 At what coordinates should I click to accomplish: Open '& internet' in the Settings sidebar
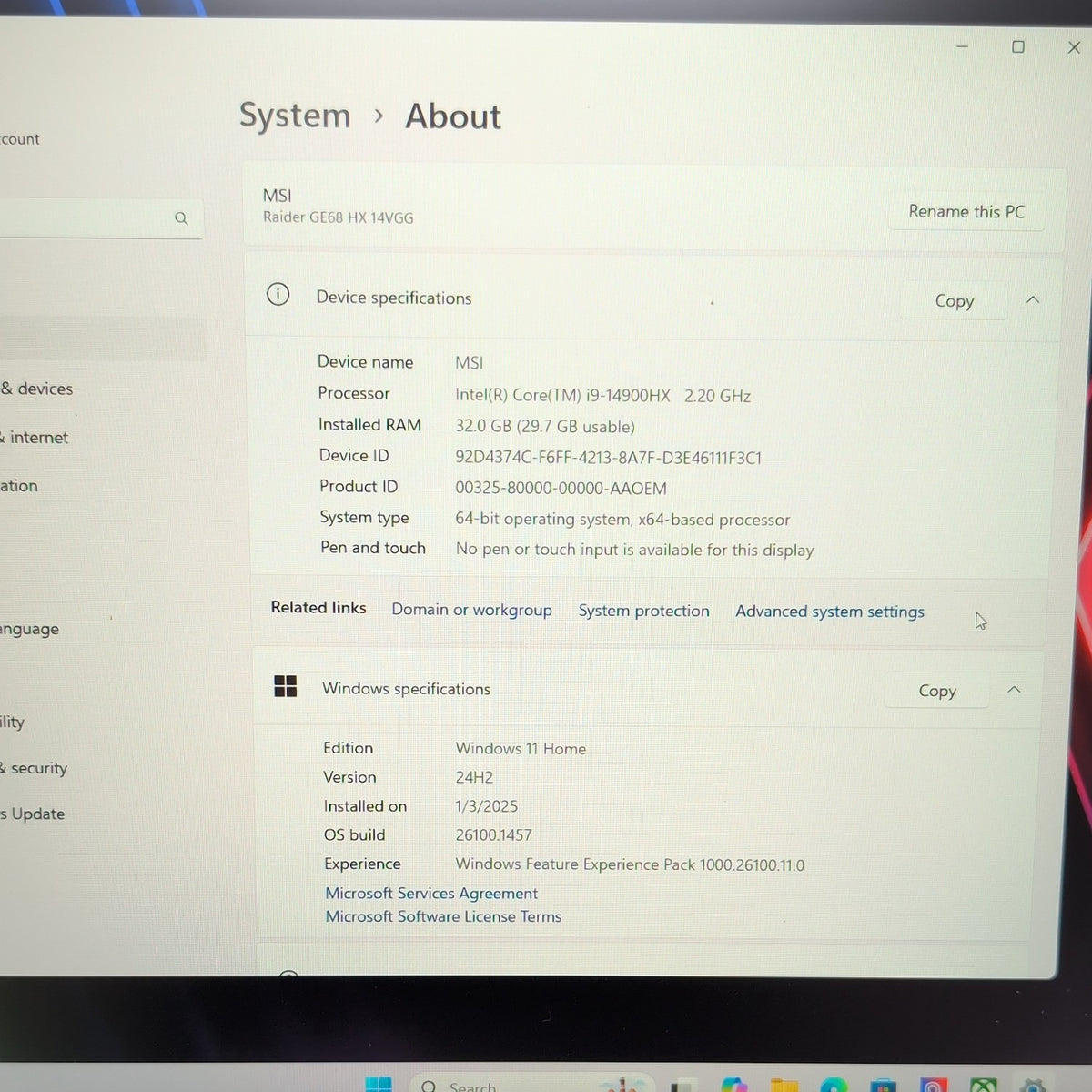(35, 438)
